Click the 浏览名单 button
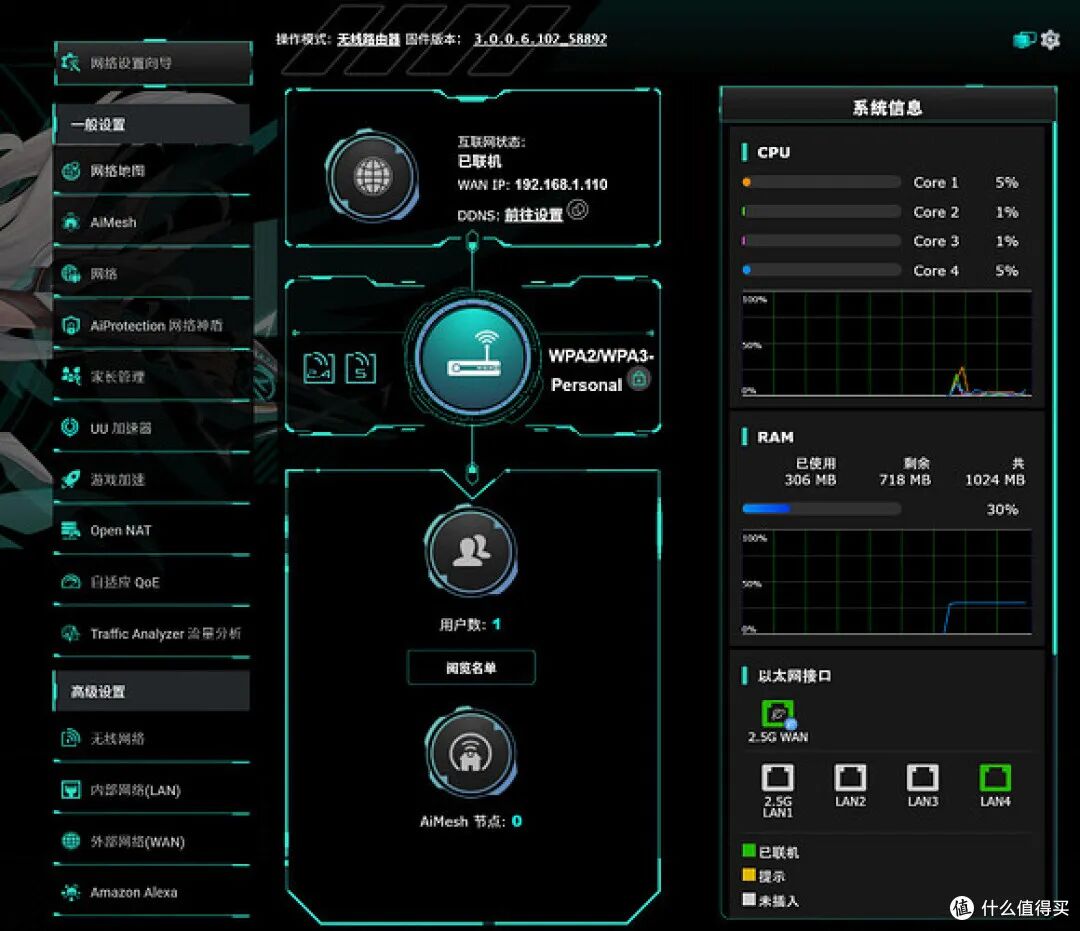The image size is (1080, 931). coord(472,667)
